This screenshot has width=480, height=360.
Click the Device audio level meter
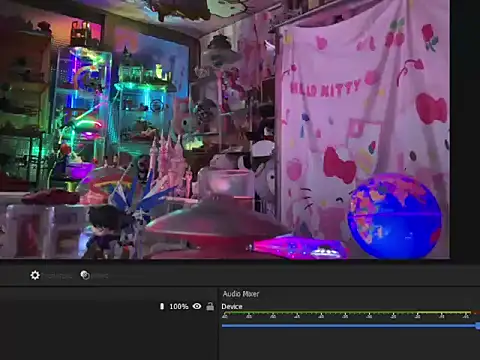351,313
